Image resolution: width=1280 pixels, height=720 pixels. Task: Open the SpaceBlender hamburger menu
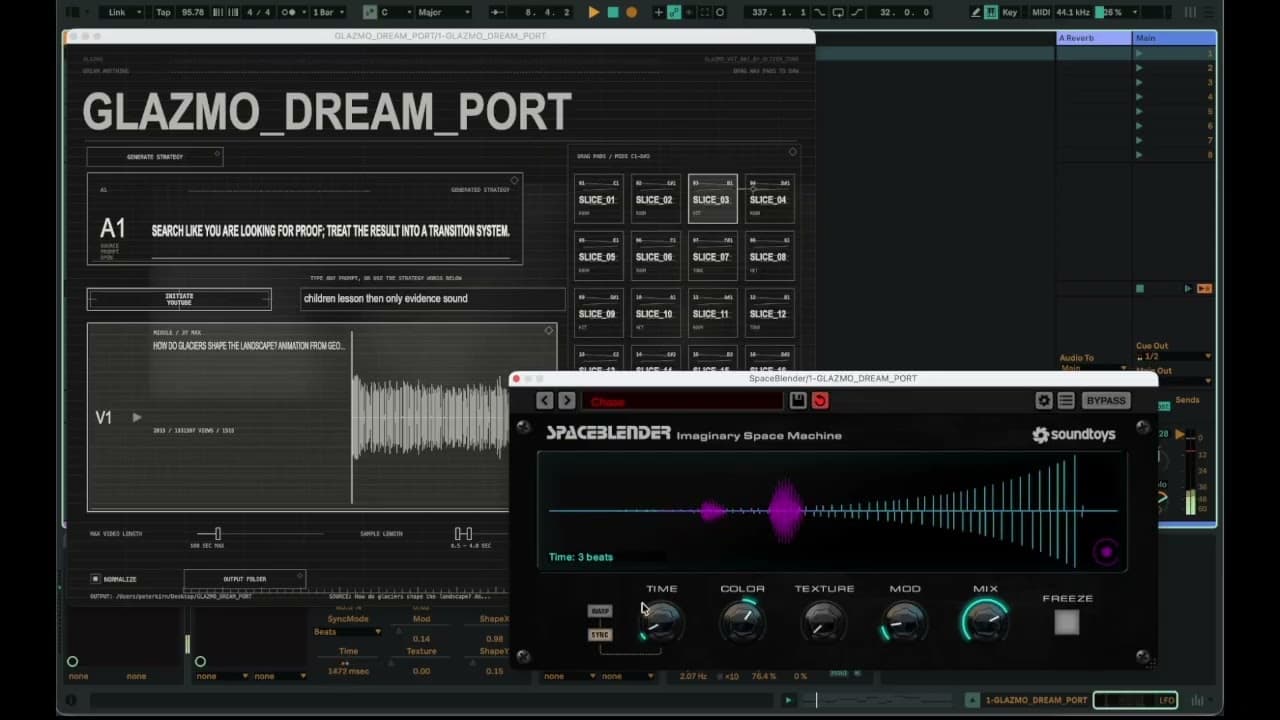pyautogui.click(x=1066, y=401)
